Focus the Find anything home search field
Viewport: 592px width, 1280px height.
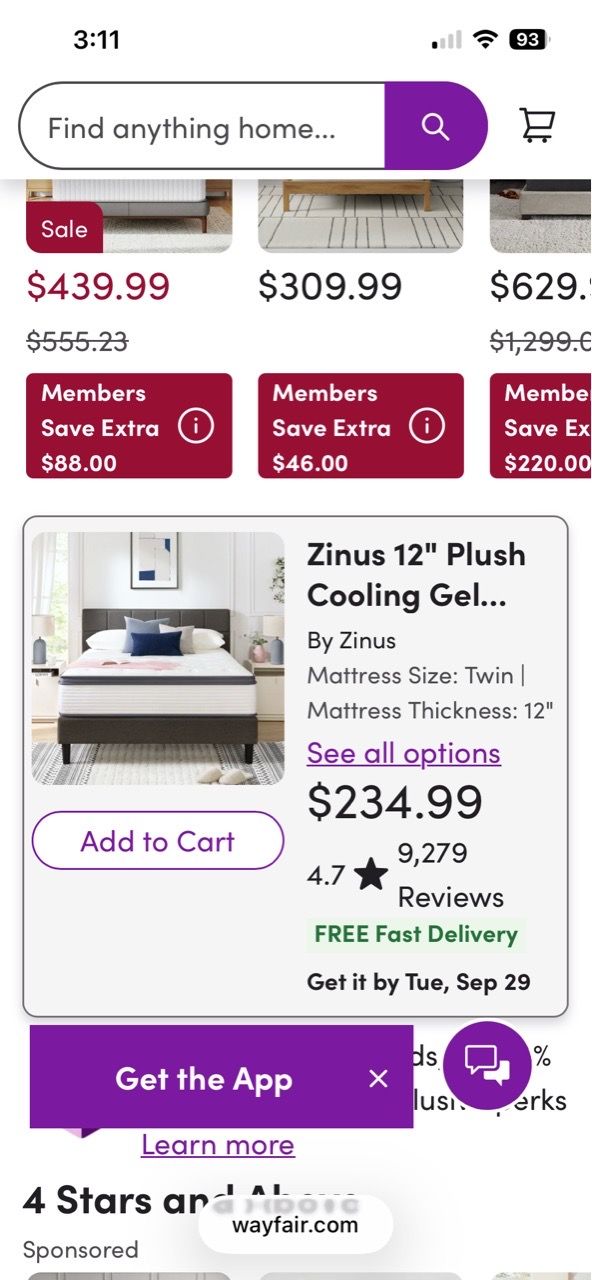pyautogui.click(x=202, y=126)
